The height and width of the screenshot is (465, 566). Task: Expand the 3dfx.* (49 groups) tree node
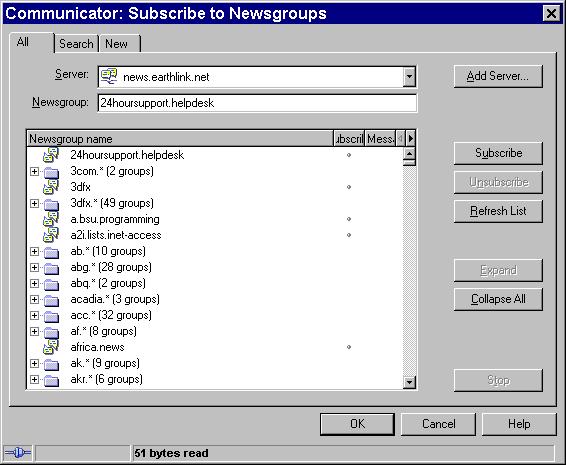tap(34, 203)
